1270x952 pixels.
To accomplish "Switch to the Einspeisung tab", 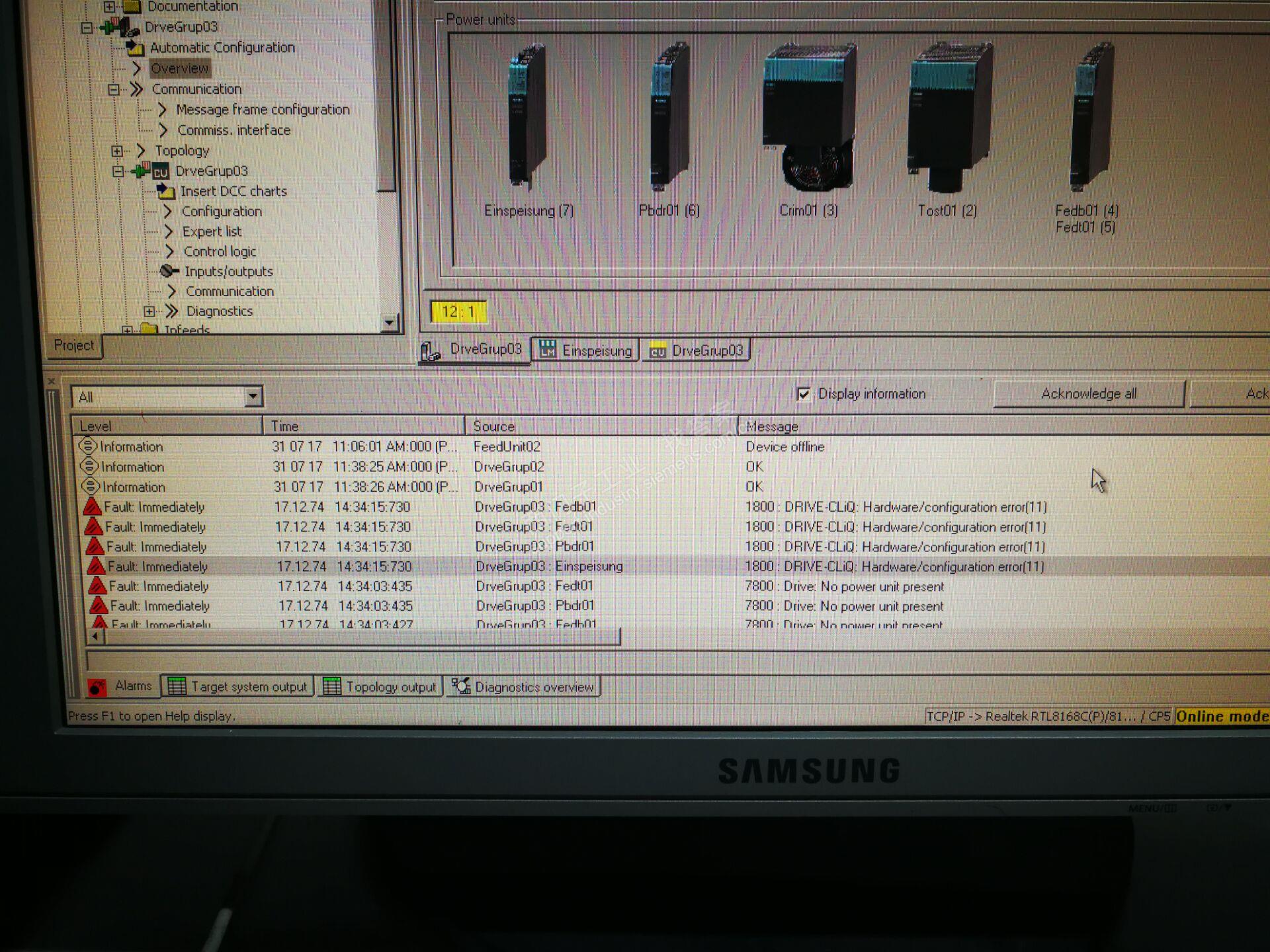I will pos(585,350).
